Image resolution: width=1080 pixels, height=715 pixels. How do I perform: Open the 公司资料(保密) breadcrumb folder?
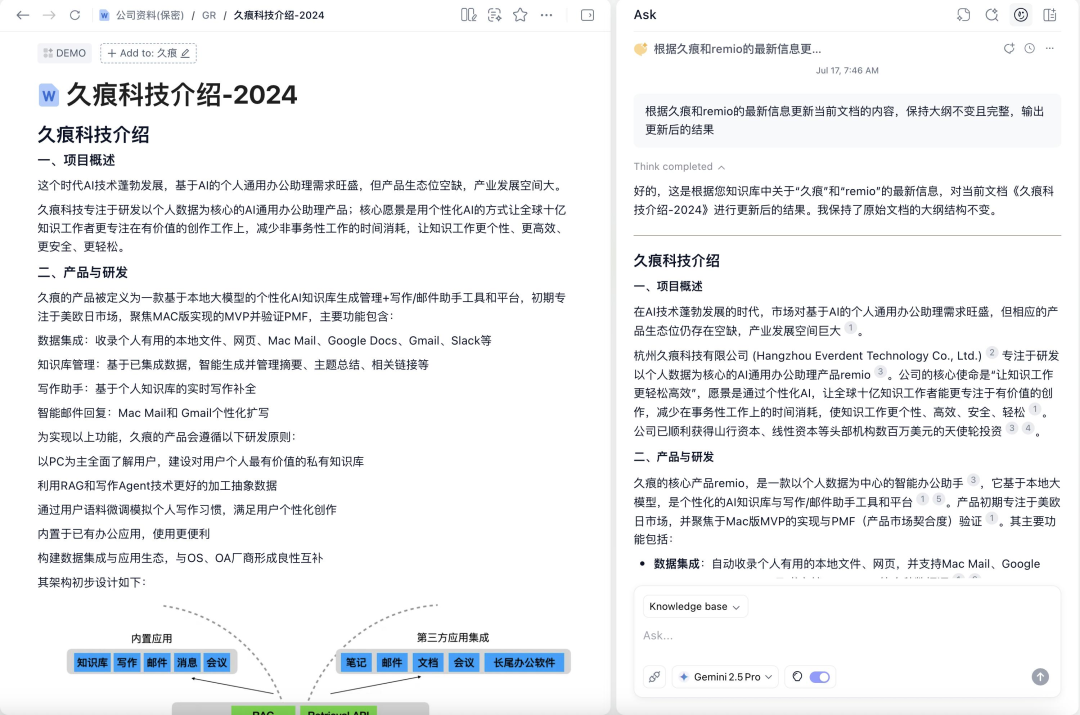click(x=149, y=15)
